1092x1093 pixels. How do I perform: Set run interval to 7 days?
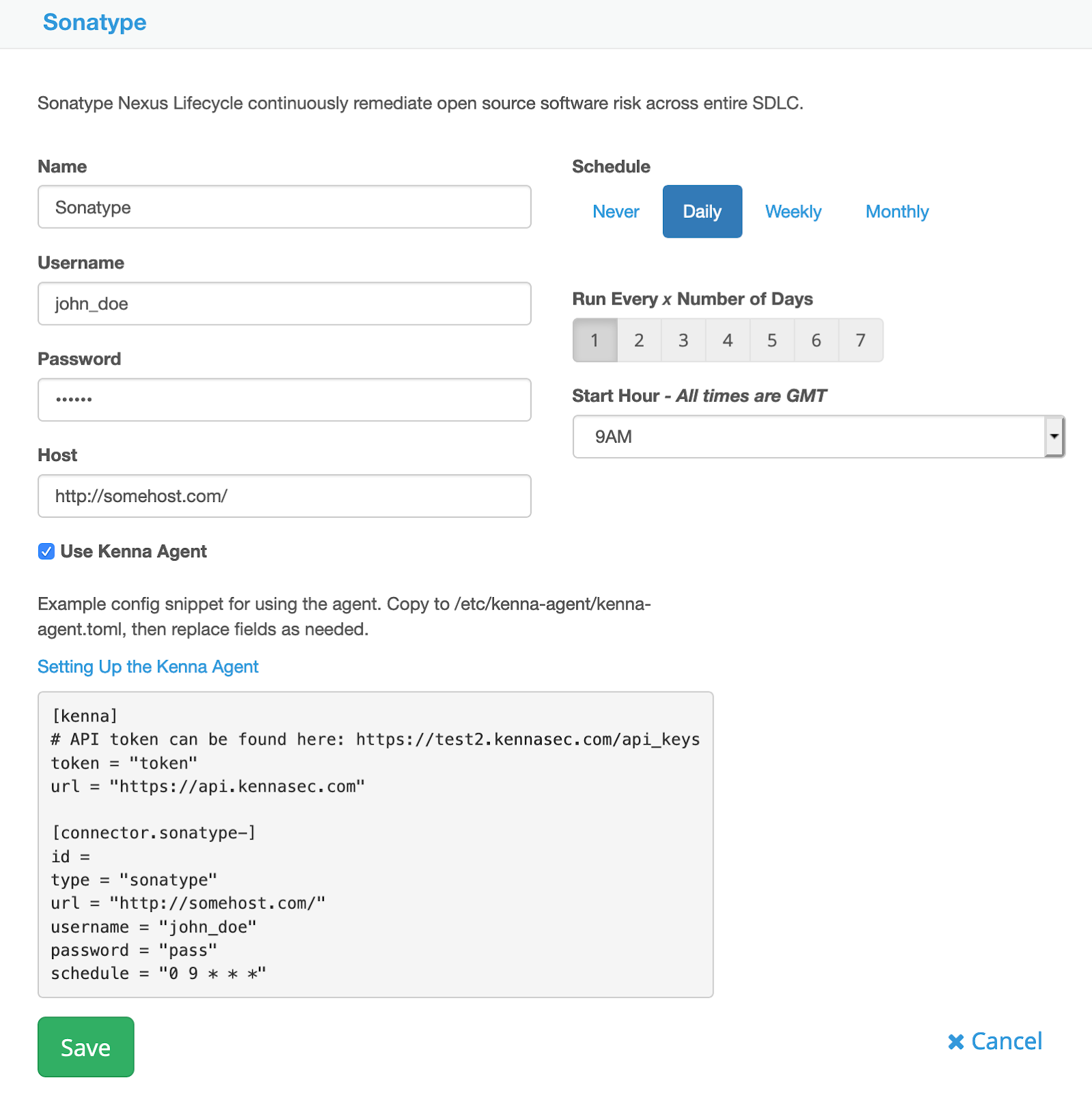(x=861, y=340)
